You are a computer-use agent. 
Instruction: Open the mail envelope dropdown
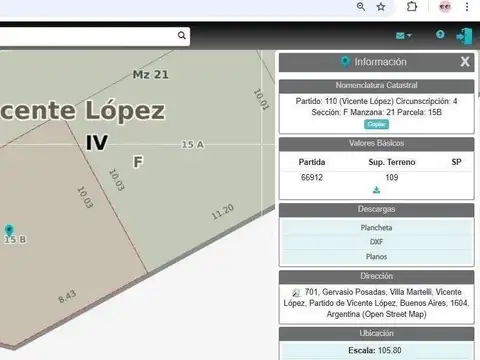pos(404,36)
